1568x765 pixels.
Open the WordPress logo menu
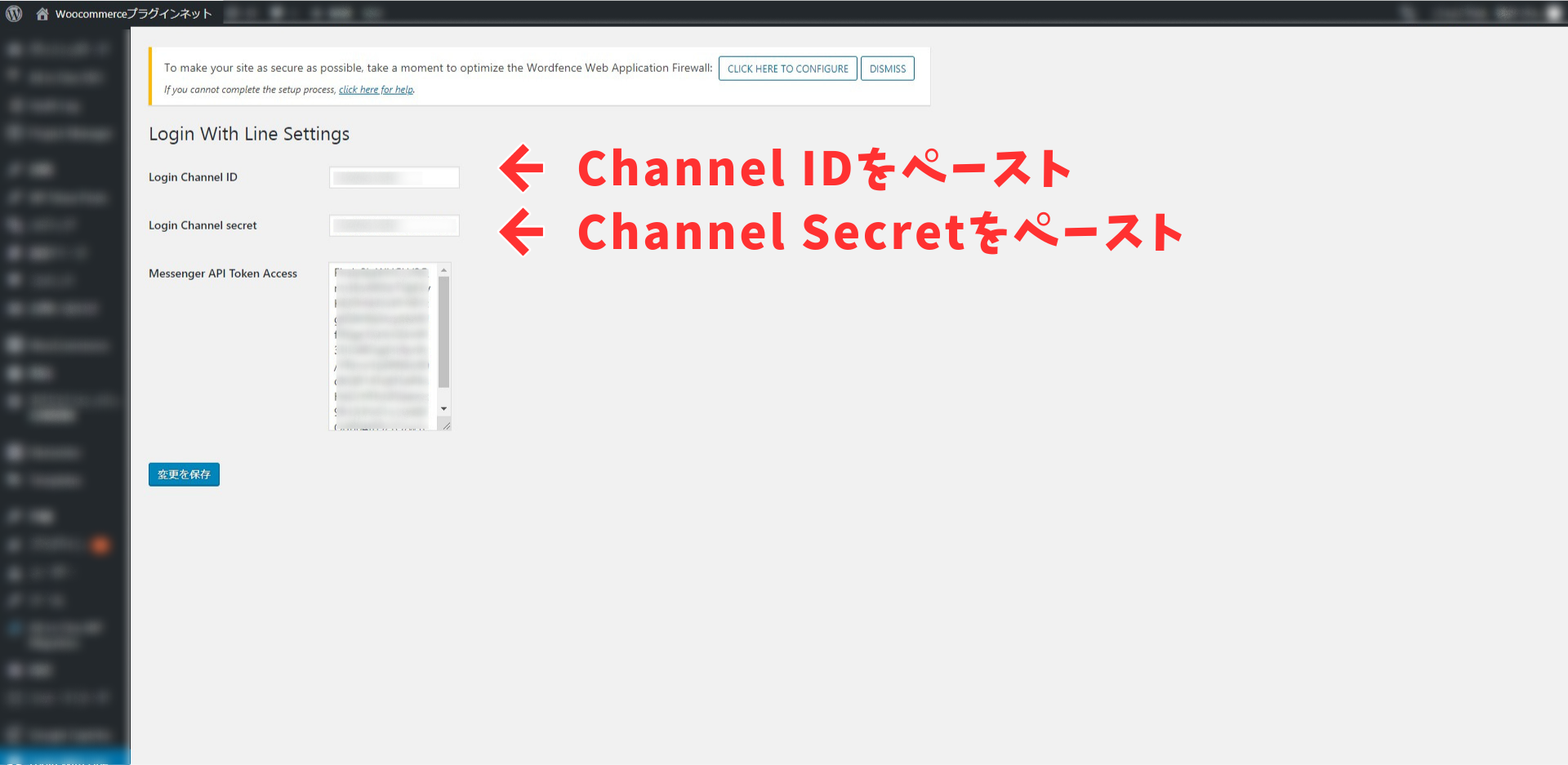[14, 14]
